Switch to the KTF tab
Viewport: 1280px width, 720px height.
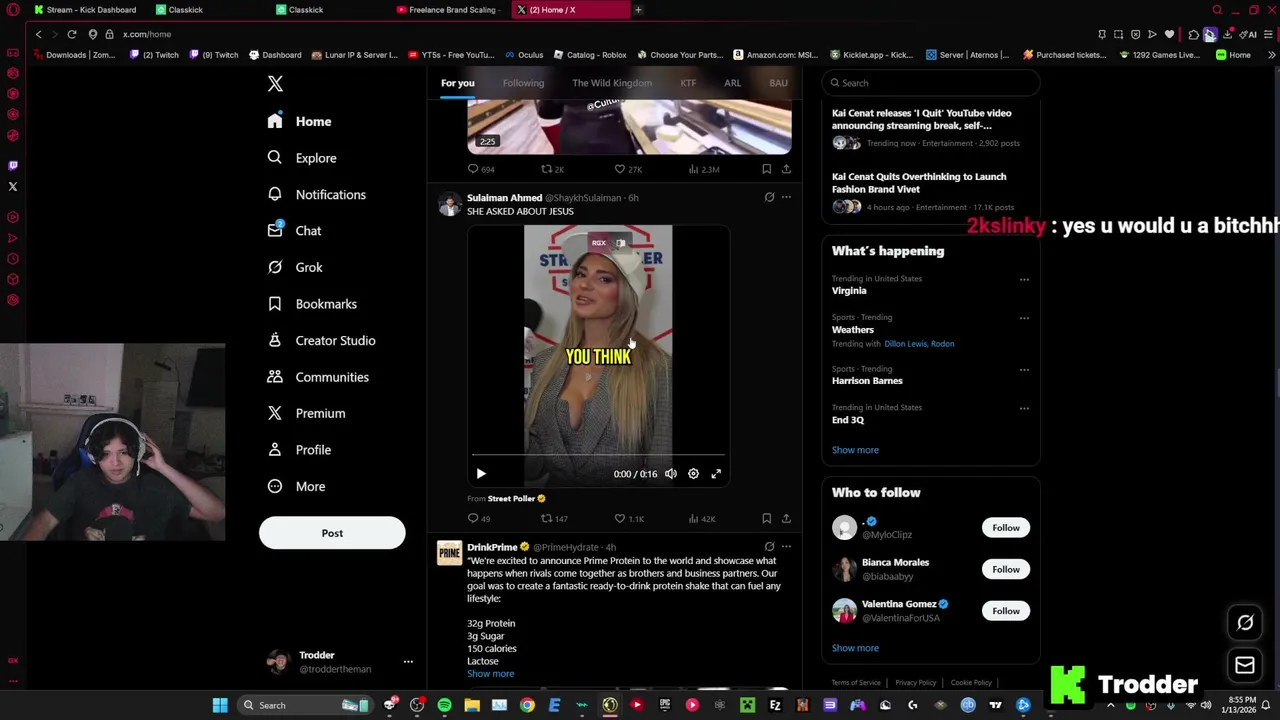click(688, 83)
